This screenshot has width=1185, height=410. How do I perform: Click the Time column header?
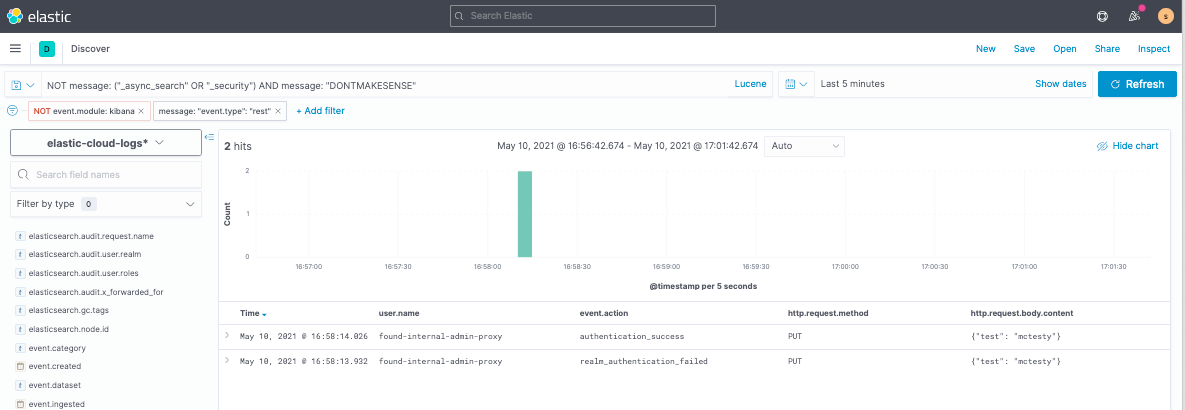(249, 313)
